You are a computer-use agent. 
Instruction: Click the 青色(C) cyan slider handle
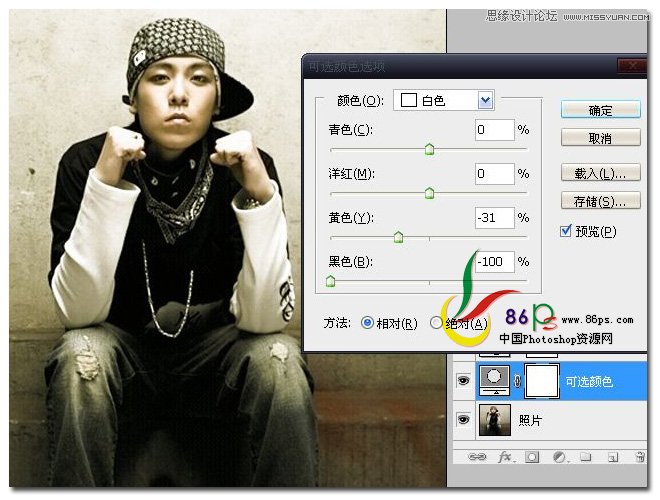(x=429, y=149)
